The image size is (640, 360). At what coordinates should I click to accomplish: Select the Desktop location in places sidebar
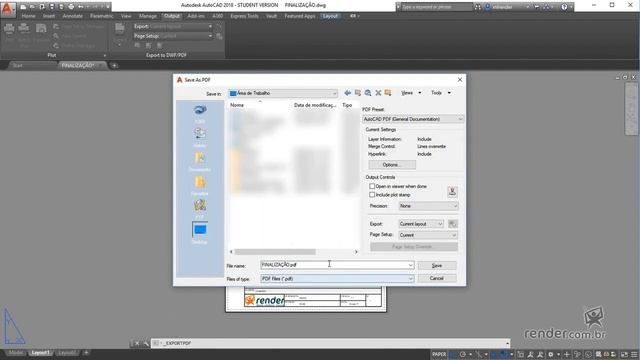pos(200,233)
